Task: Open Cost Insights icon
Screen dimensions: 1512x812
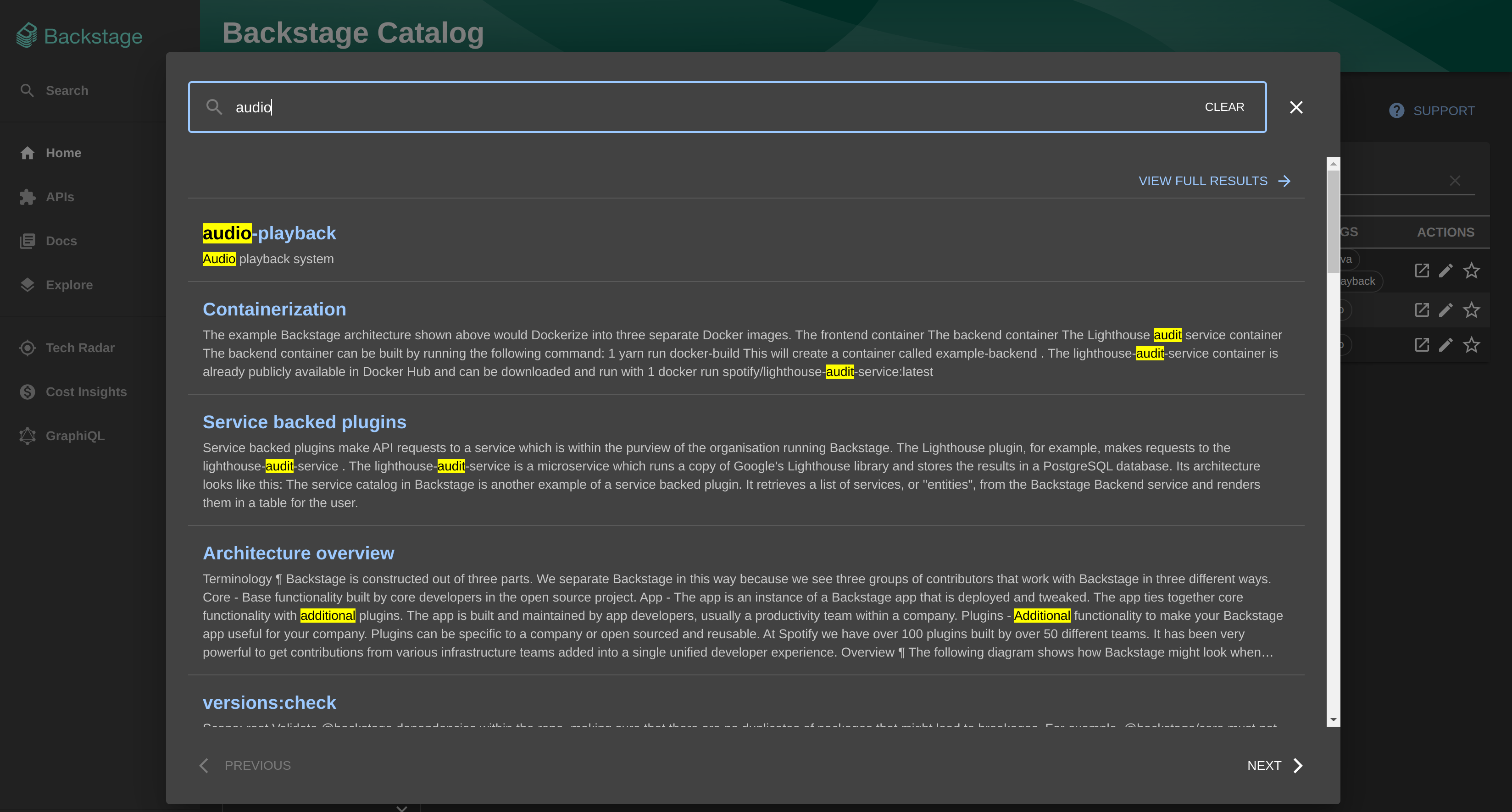Action: pos(28,391)
